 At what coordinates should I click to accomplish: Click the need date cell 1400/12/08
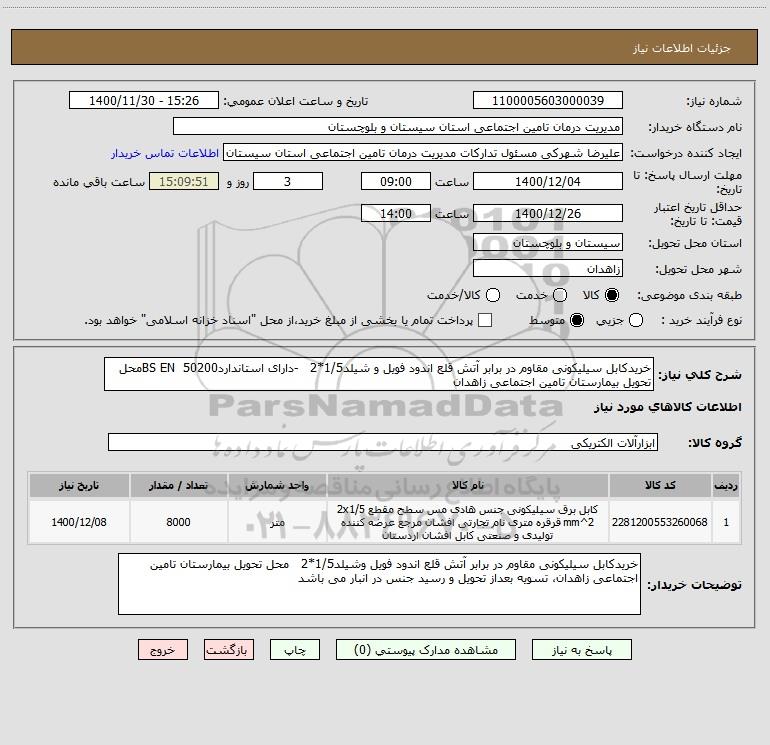pyautogui.click(x=79, y=522)
